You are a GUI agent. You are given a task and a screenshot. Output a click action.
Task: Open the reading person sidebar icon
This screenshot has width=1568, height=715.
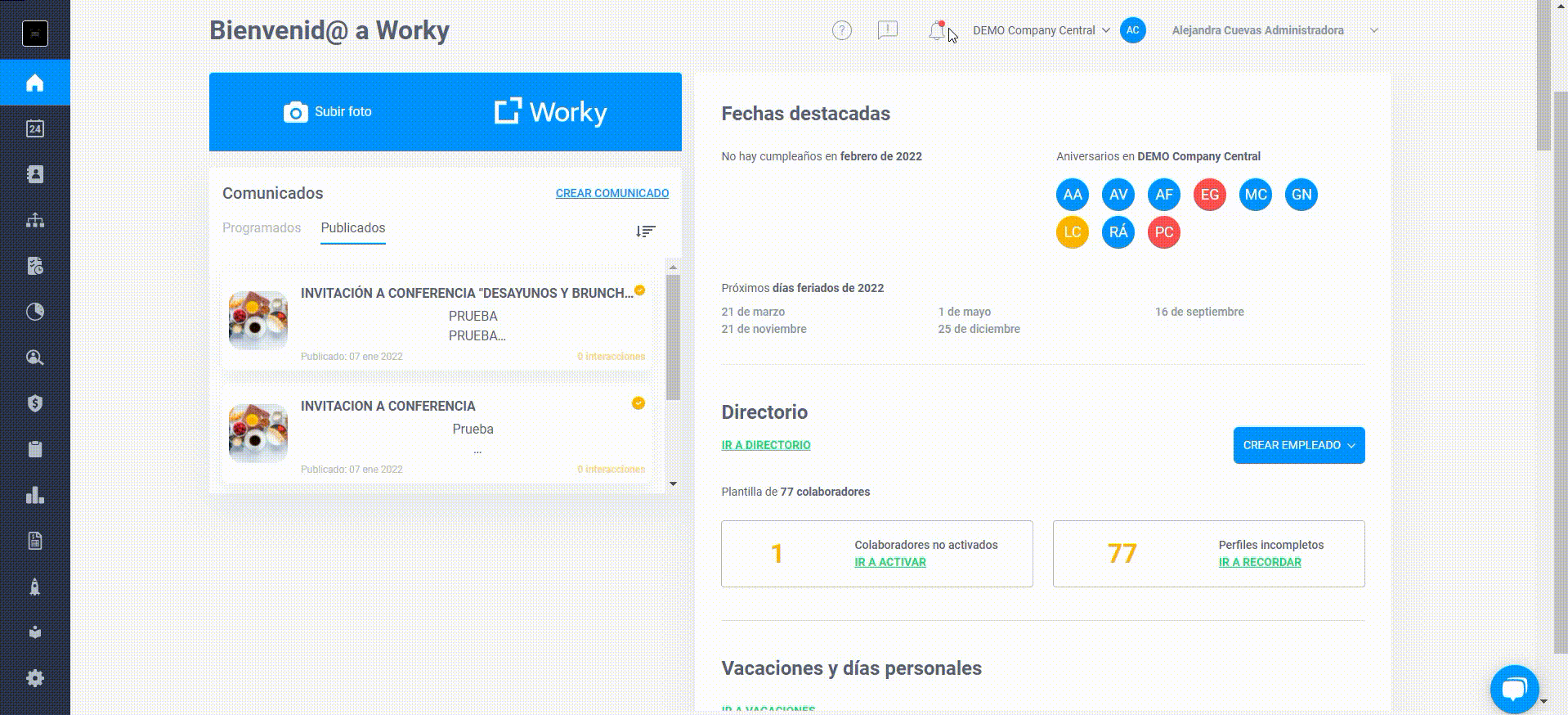coord(34,632)
